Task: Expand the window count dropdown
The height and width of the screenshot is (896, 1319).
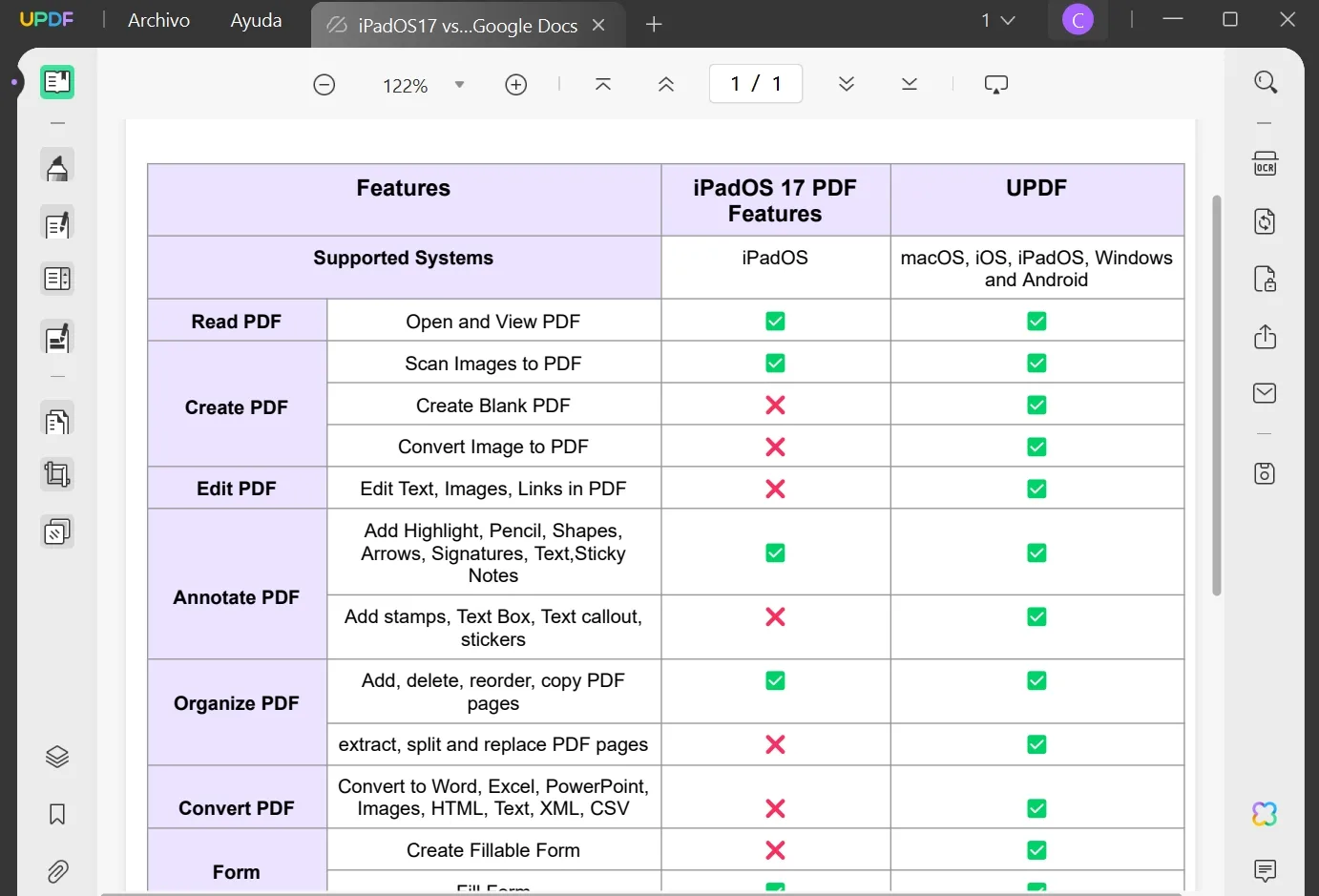Action: pos(998,20)
